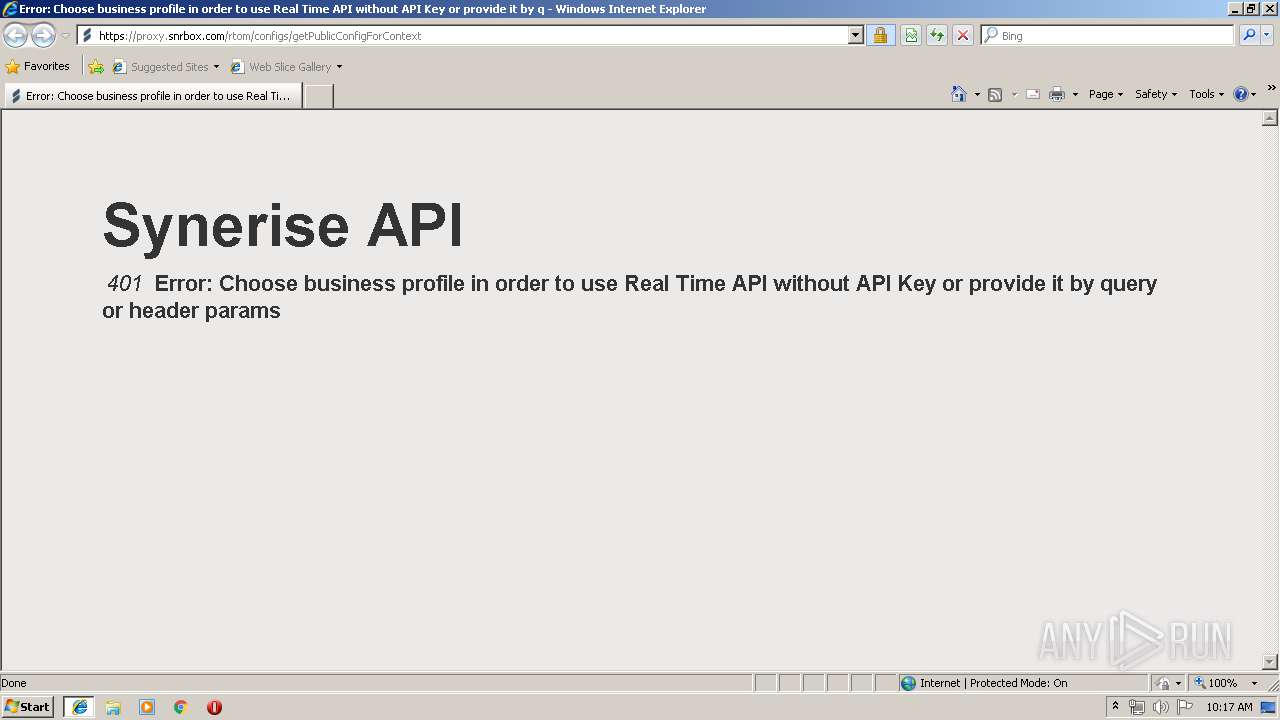
Task: Open the Help question mark menu
Action: [x=1245, y=94]
